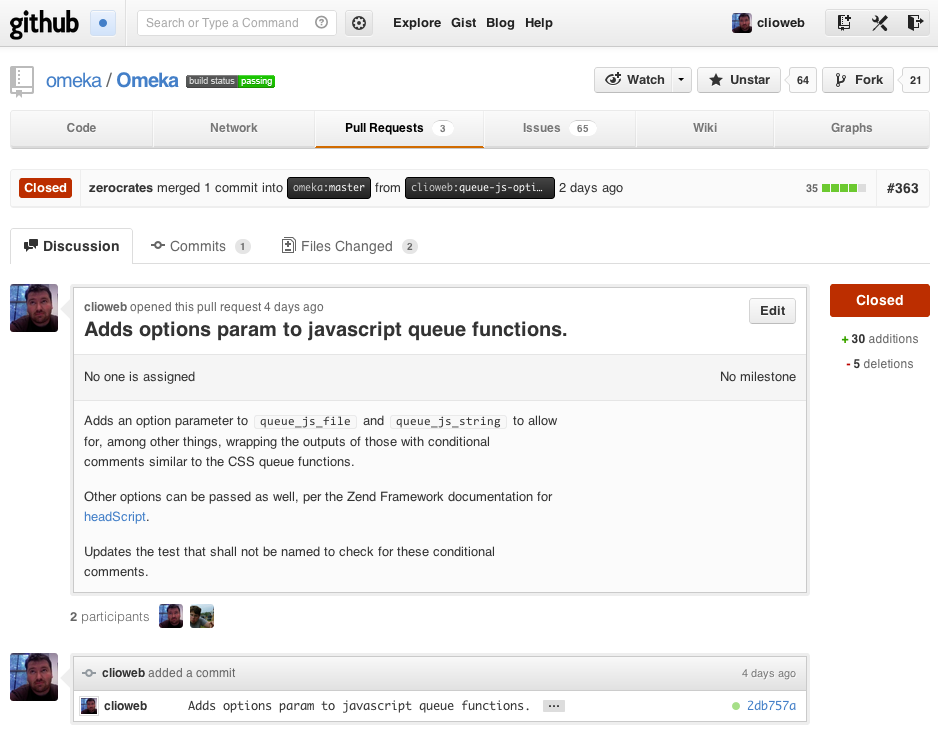Edit the pull request description
Viewport: 938px width, 736px height.
[x=772, y=311]
